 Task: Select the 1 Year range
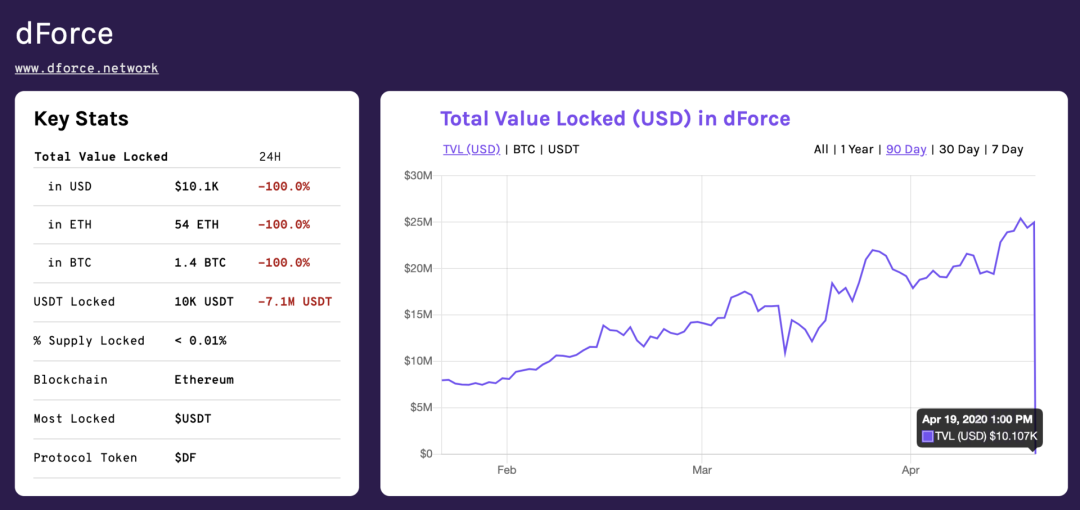857,149
